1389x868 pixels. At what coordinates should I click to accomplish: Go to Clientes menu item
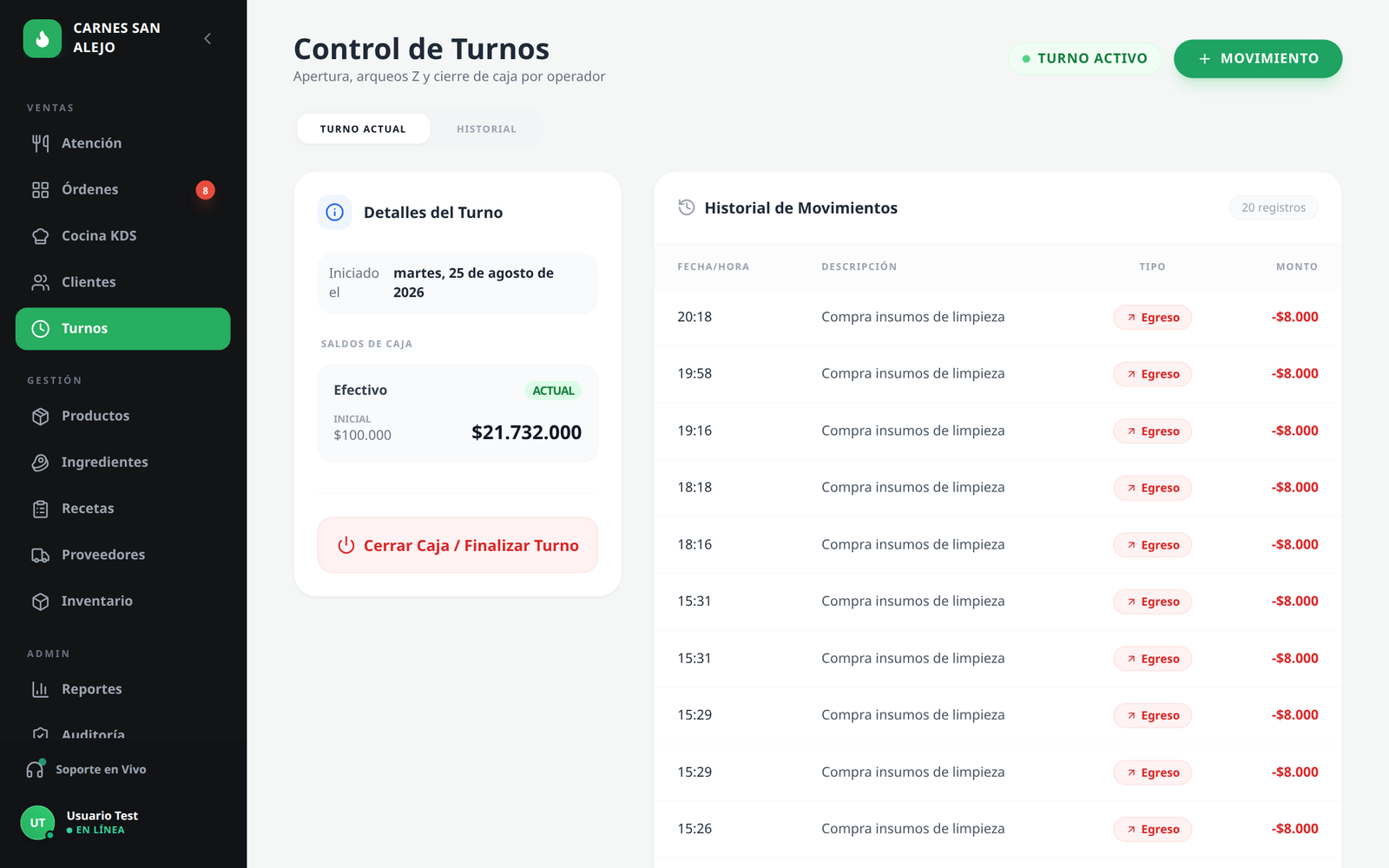click(122, 282)
